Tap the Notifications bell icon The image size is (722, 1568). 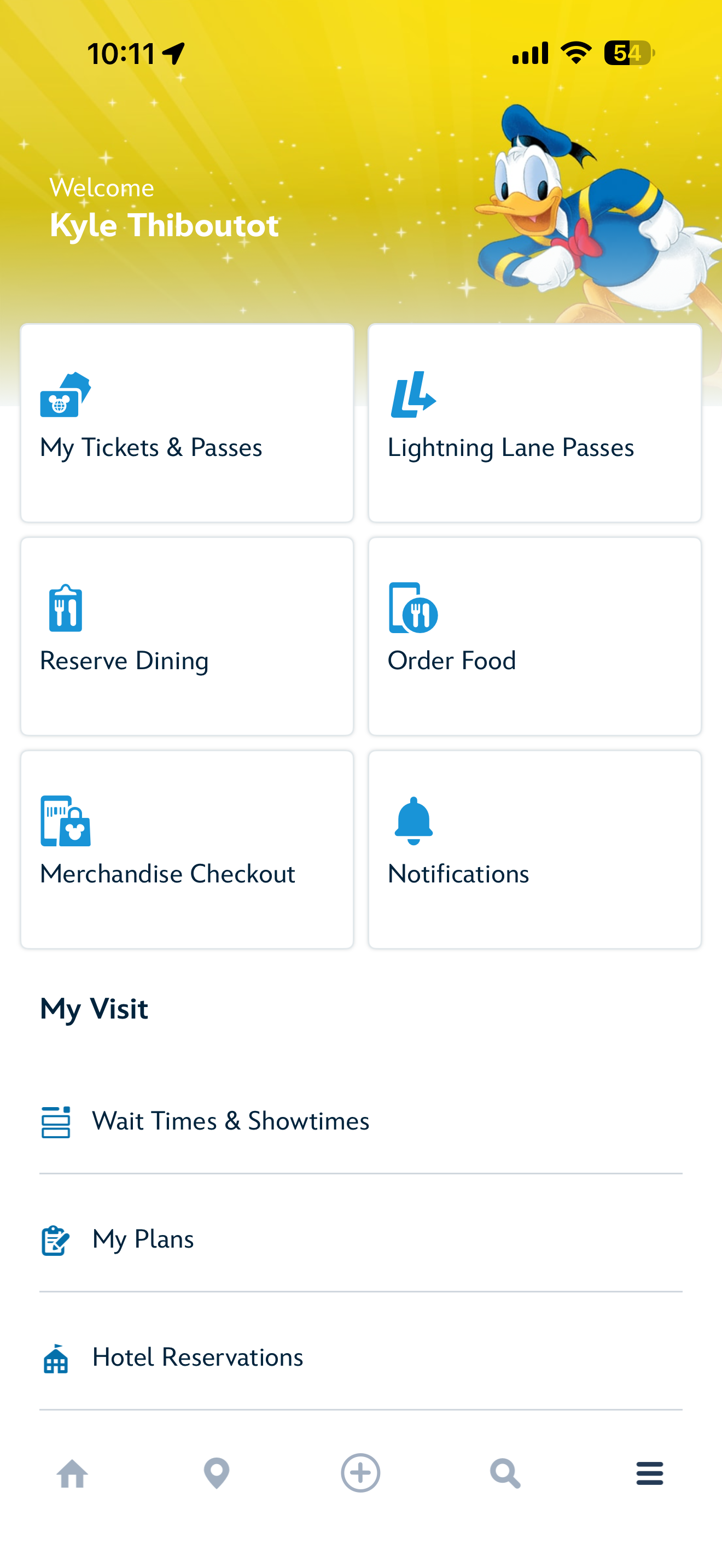[x=414, y=821]
